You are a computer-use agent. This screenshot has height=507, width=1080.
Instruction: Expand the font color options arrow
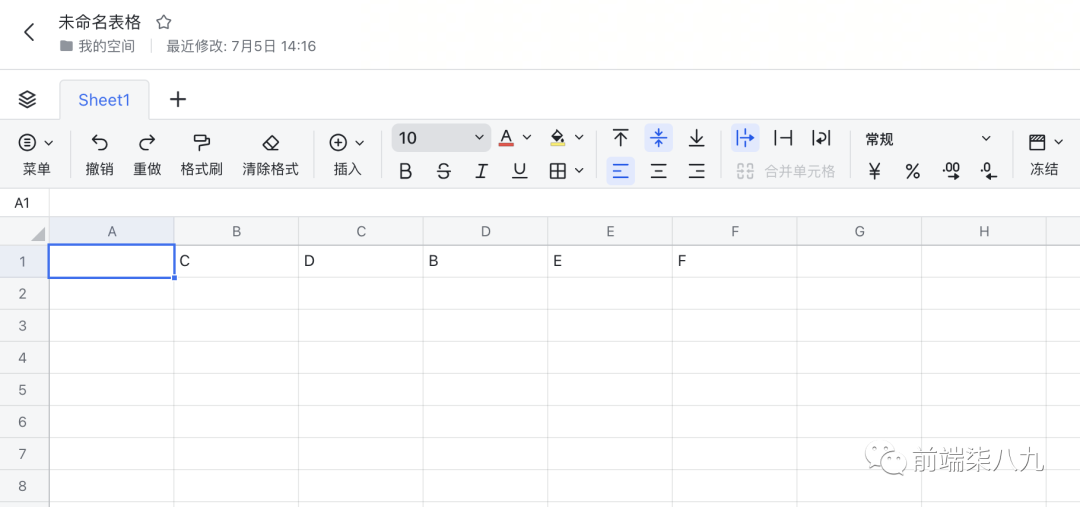click(527, 137)
